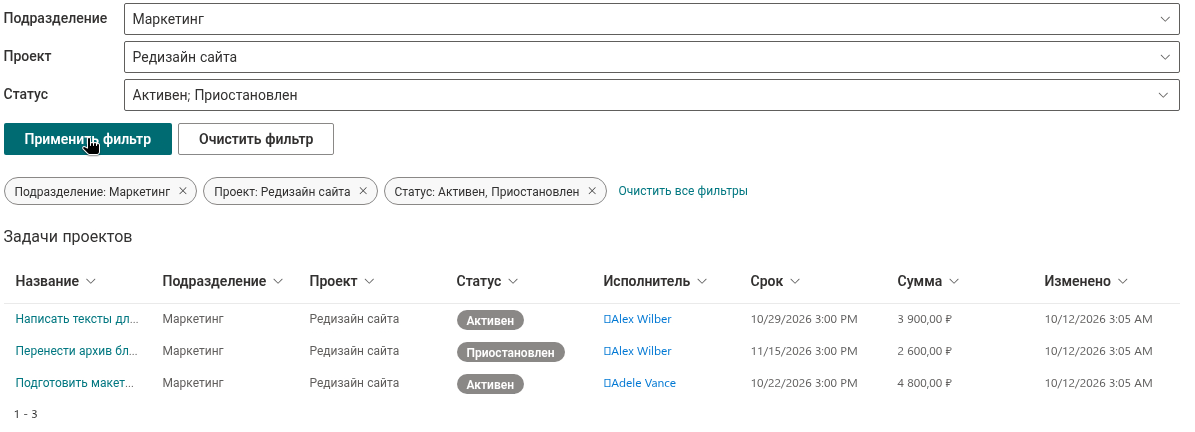The height and width of the screenshot is (432, 1195).
Task: Open the Изменено column header menu
Action: [1086, 281]
